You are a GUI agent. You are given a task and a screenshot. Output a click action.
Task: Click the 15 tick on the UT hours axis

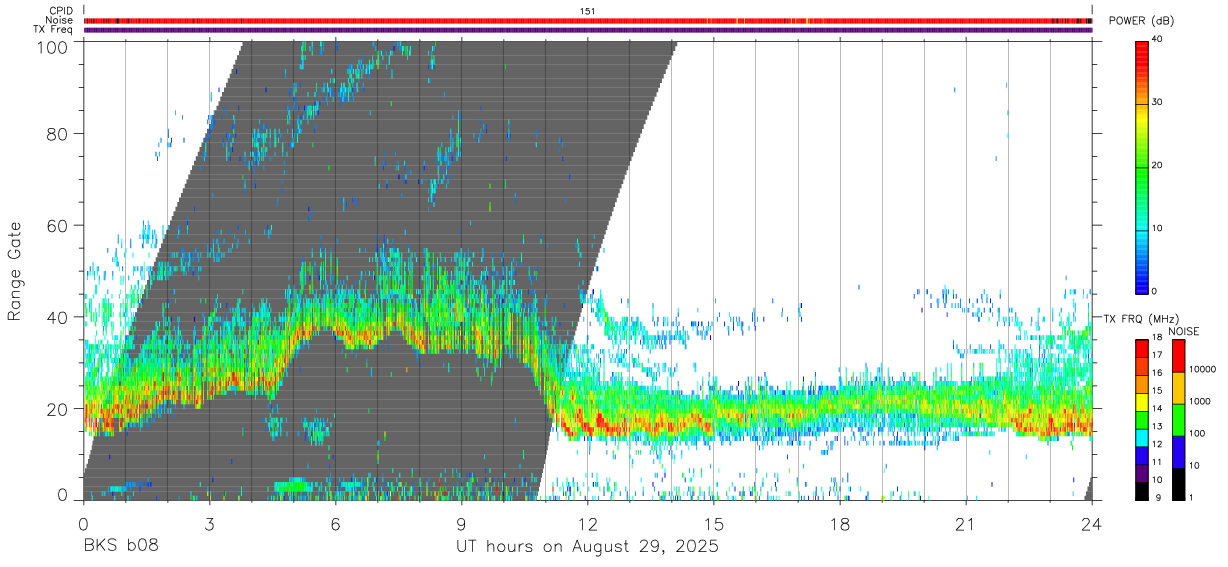[x=714, y=524]
